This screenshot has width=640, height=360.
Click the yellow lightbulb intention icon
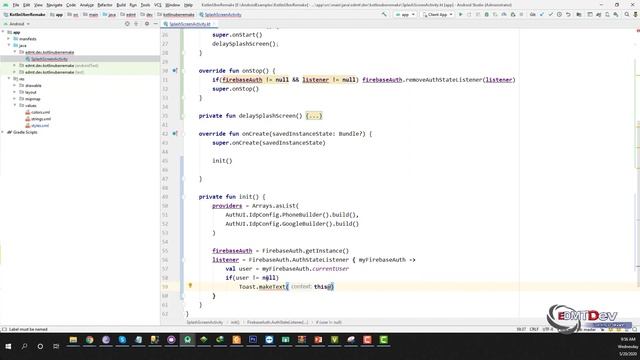tap(190, 286)
